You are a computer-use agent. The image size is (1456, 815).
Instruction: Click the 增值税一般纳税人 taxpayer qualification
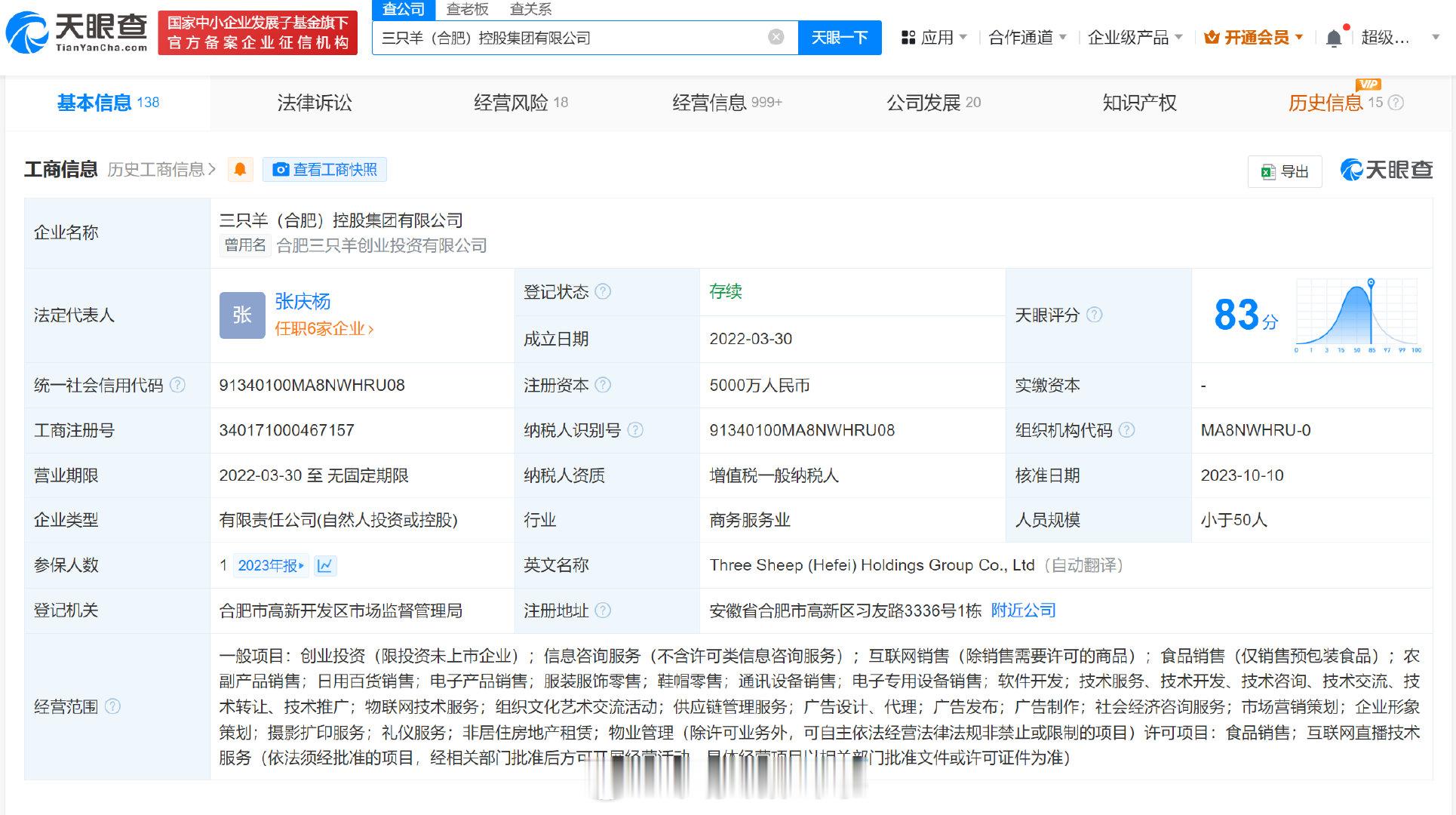click(x=774, y=475)
